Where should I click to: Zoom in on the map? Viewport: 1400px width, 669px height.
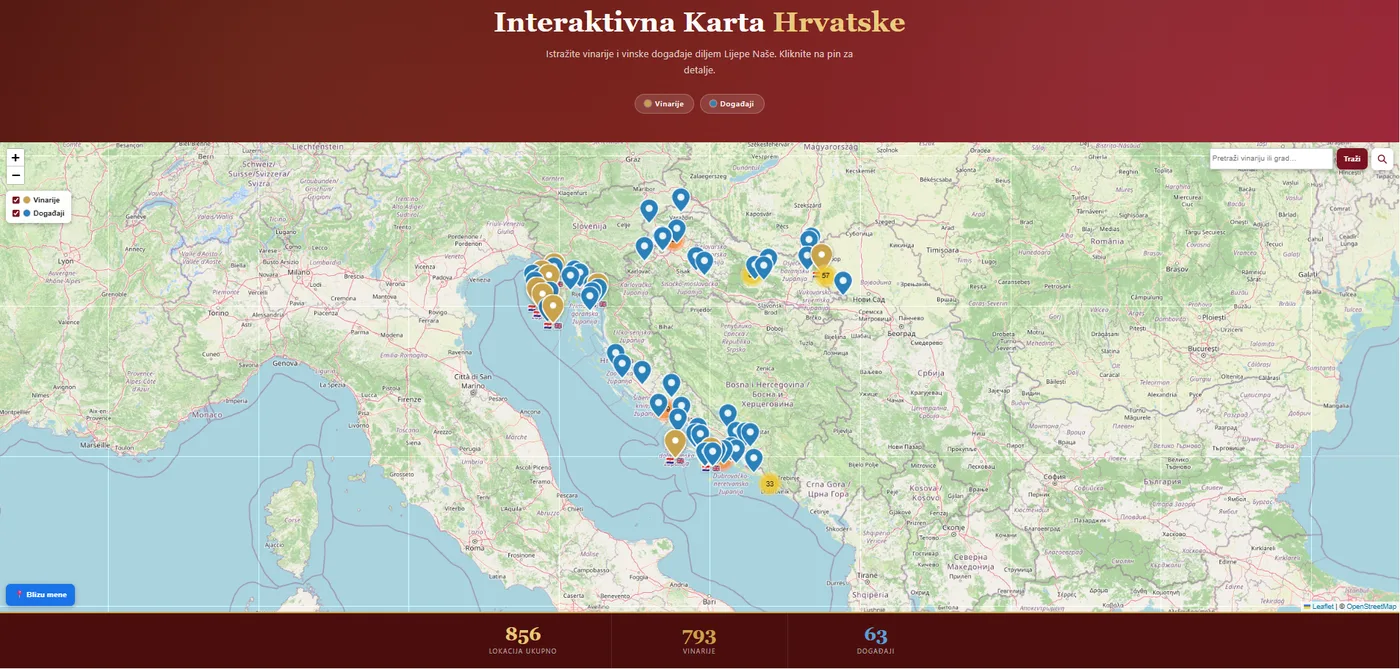[x=15, y=157]
